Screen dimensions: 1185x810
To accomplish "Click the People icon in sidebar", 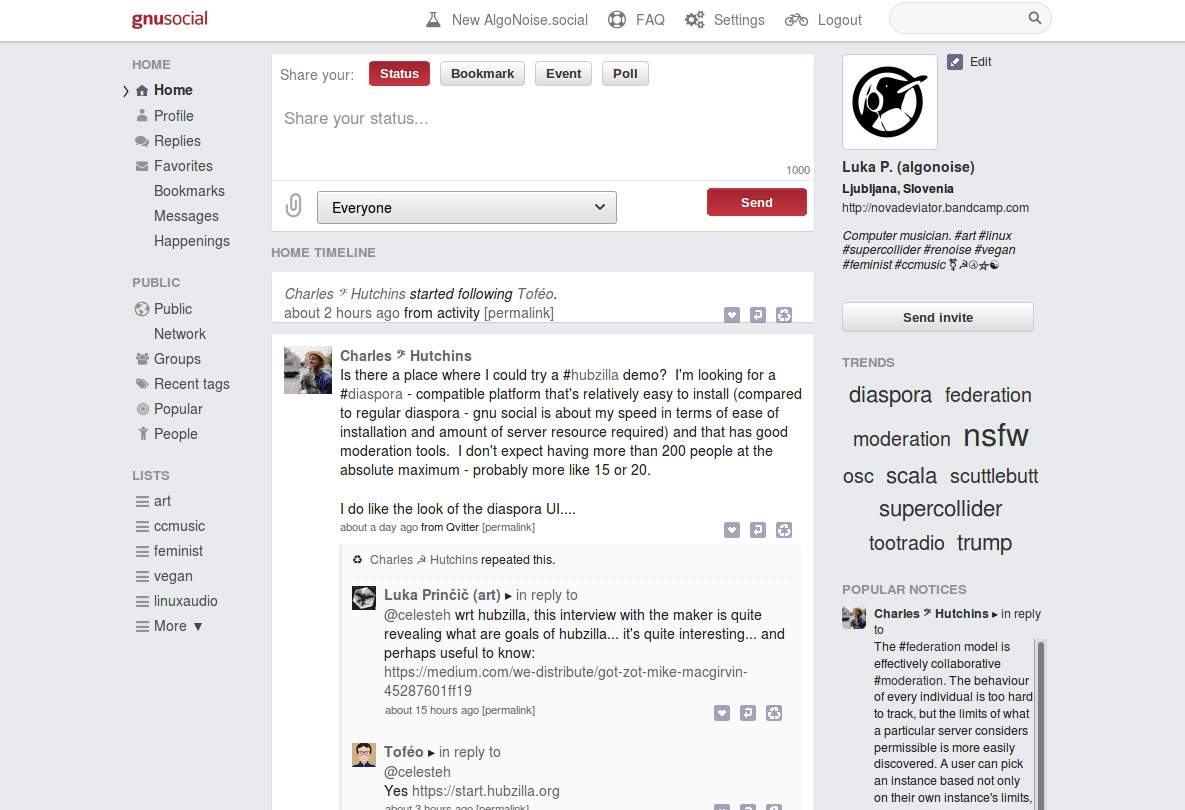I will (x=142, y=434).
